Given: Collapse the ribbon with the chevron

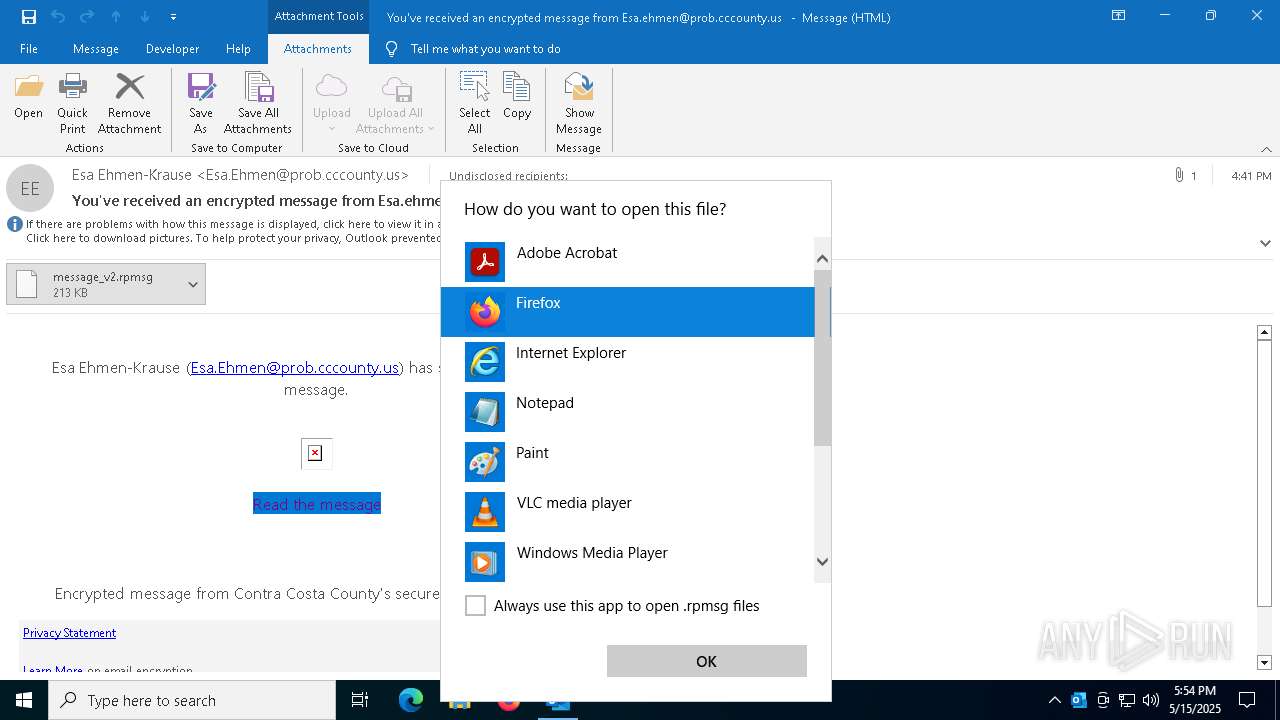Looking at the screenshot, I should (1266, 149).
